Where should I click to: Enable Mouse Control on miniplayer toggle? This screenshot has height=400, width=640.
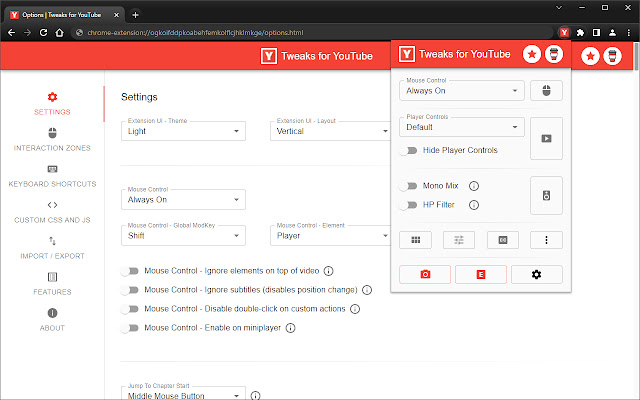[130, 327]
